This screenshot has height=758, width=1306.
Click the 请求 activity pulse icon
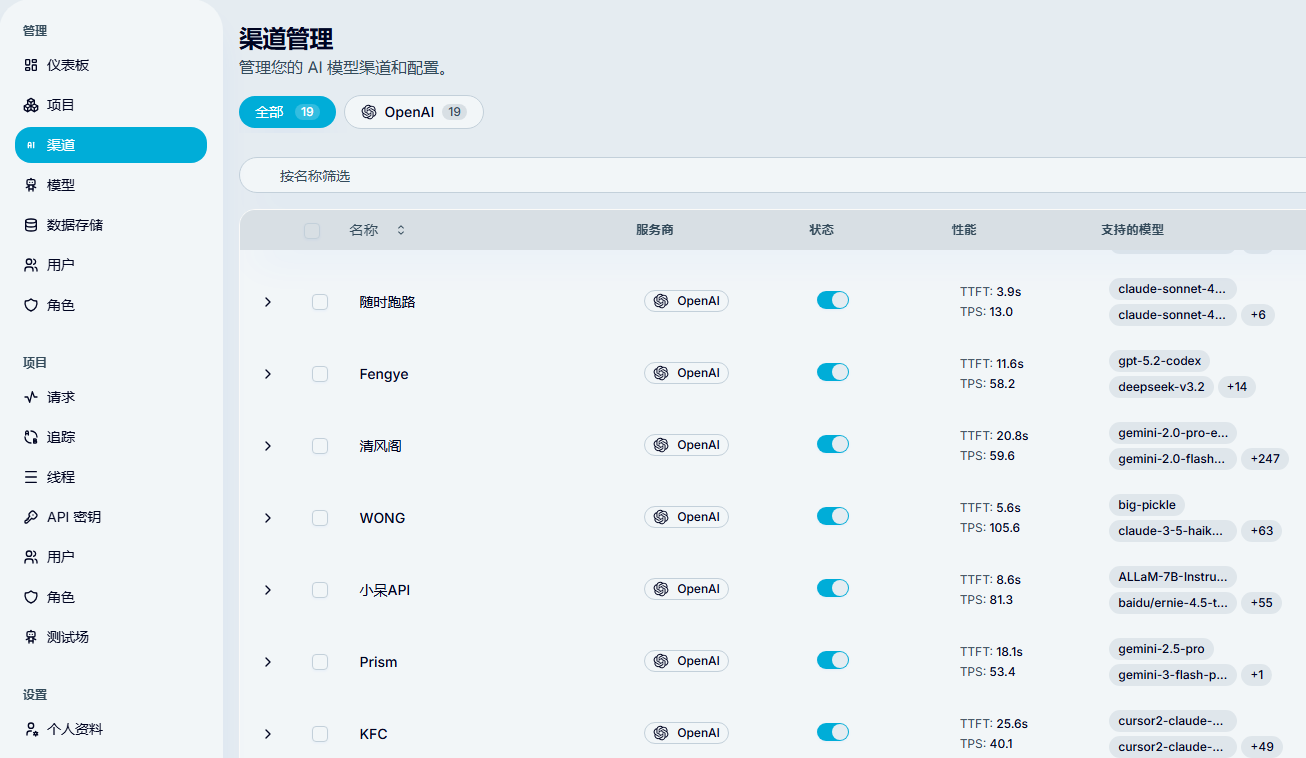[31, 397]
